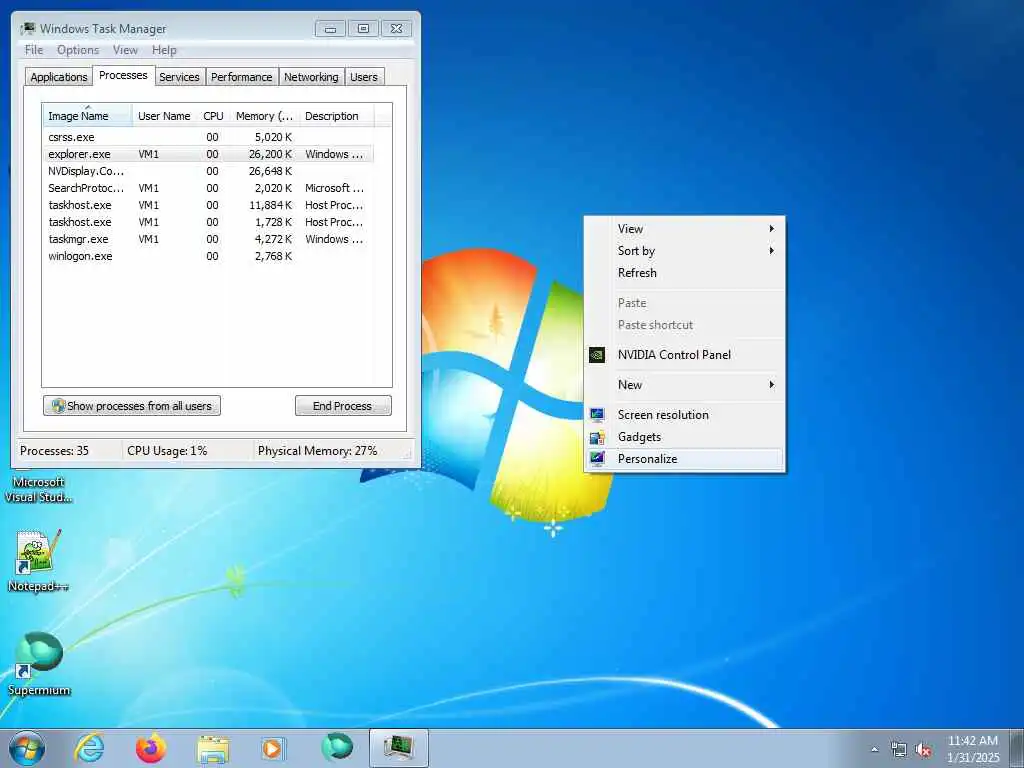The image size is (1024, 768).
Task: Expand the View submenu arrow
Action: tap(772, 229)
